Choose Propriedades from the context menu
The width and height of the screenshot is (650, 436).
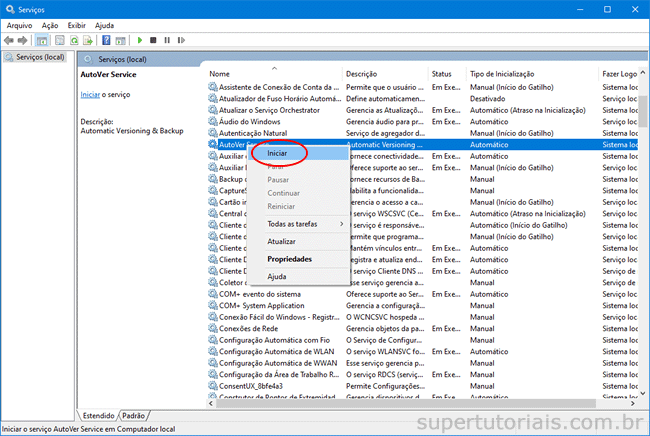point(289,259)
